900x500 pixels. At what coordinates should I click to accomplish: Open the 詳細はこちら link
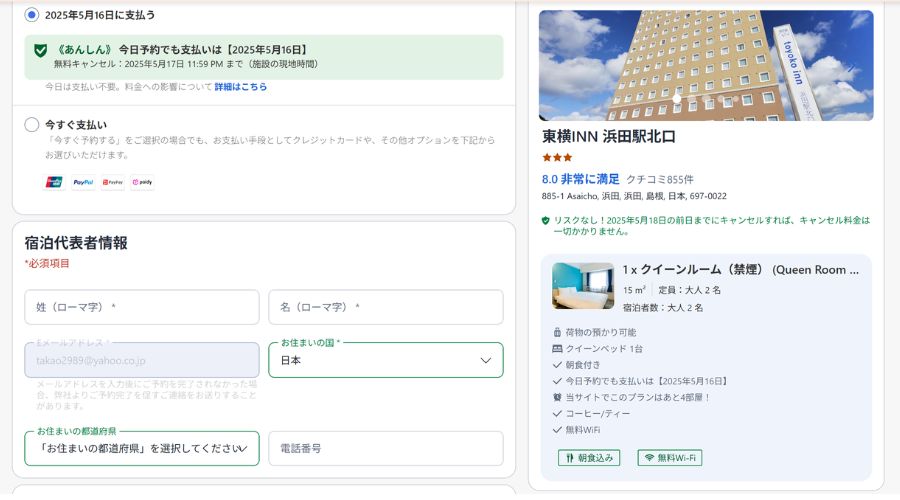240,87
